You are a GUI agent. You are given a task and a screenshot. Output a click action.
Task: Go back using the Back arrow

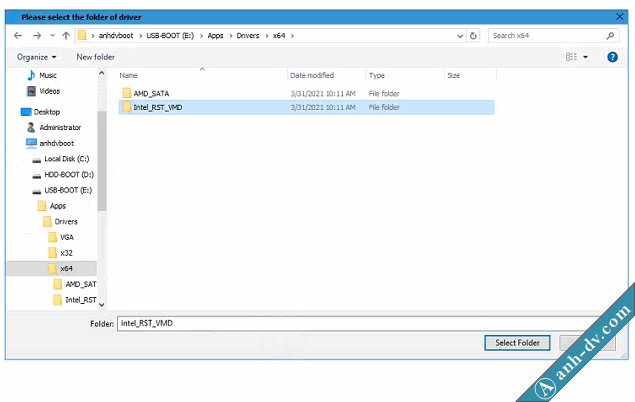[18, 36]
